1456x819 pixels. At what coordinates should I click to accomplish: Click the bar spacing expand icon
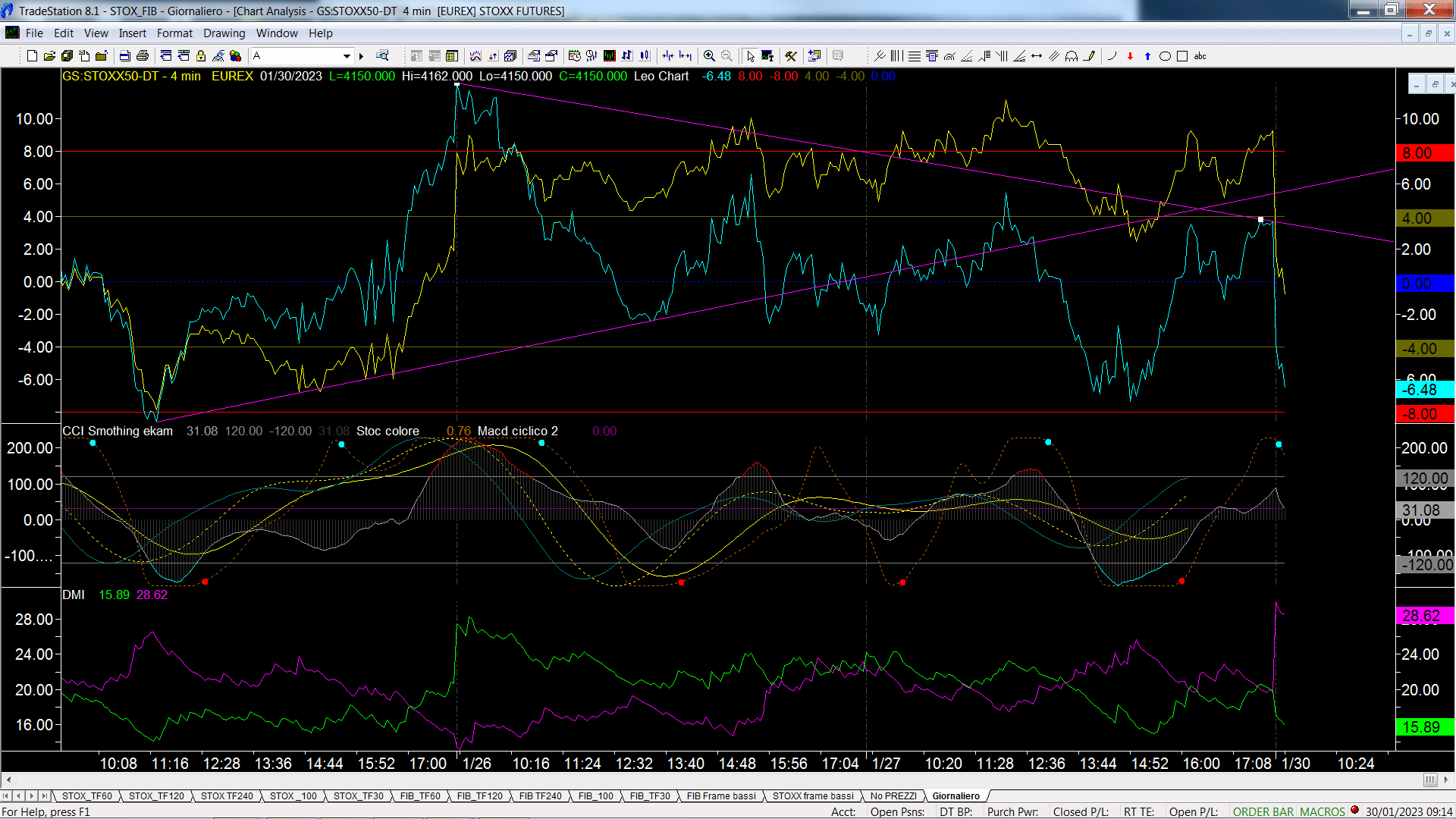click(686, 56)
